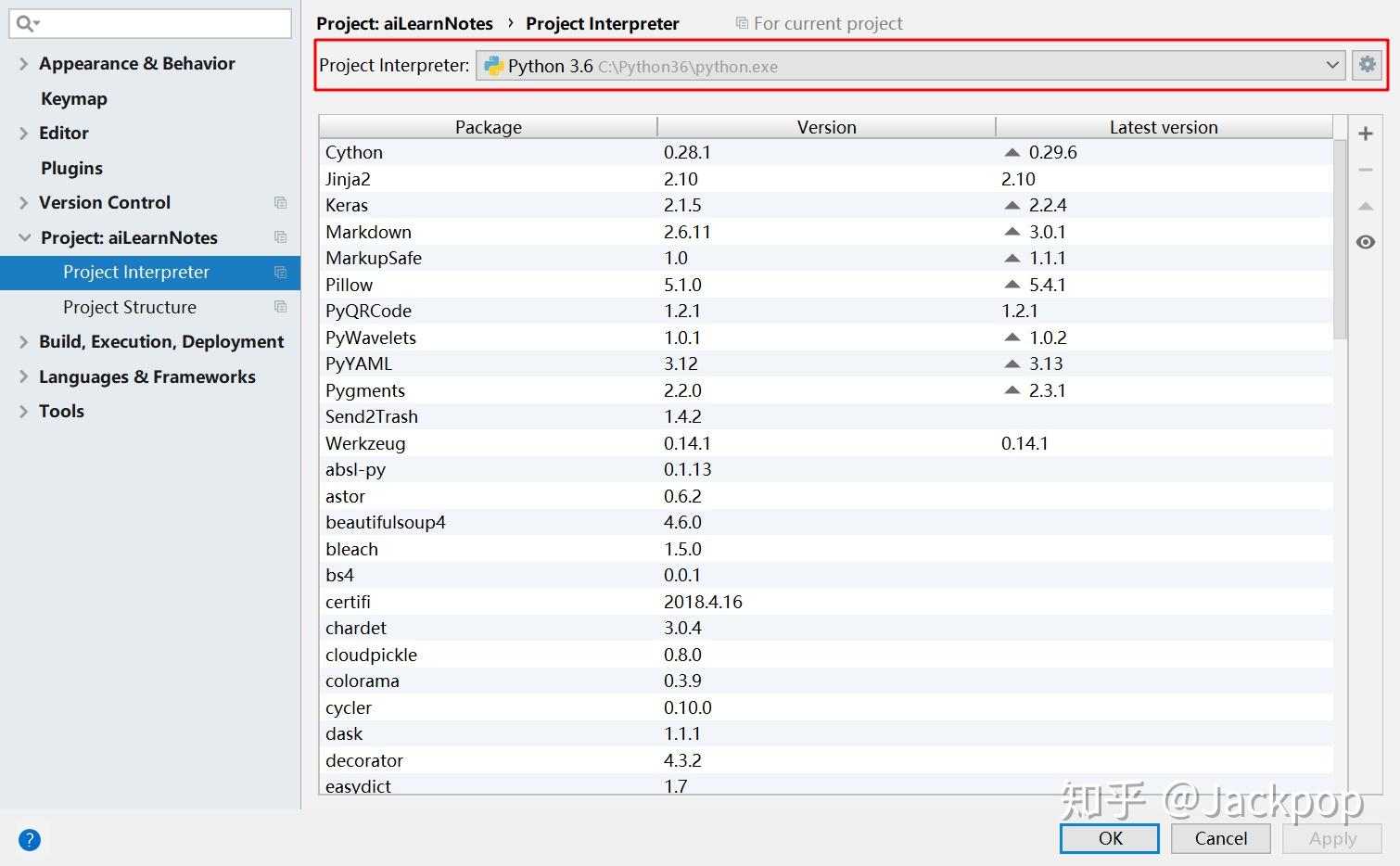The image size is (1400, 866).
Task: Select the Keymap settings item
Action: pos(74,98)
